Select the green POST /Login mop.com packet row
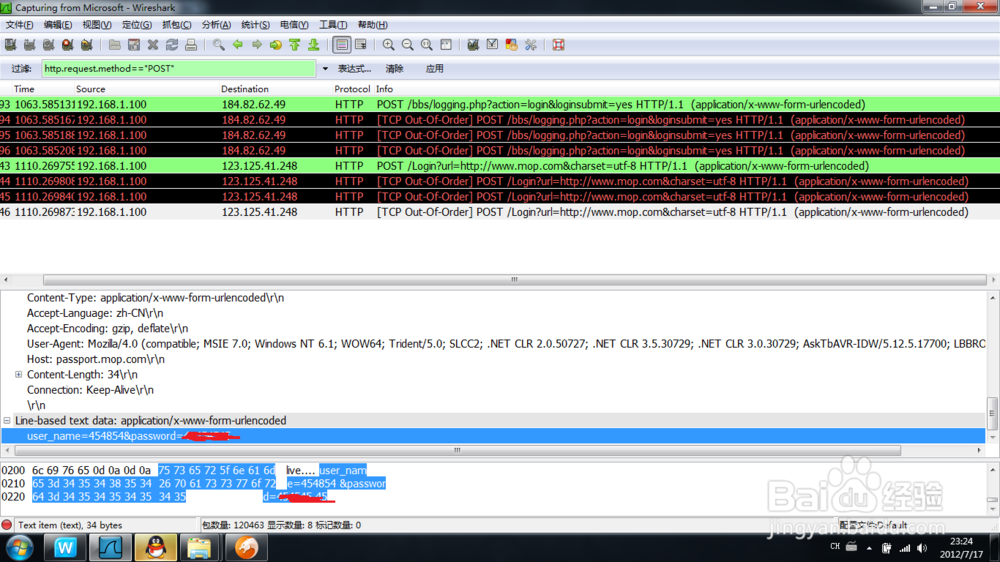 point(500,166)
